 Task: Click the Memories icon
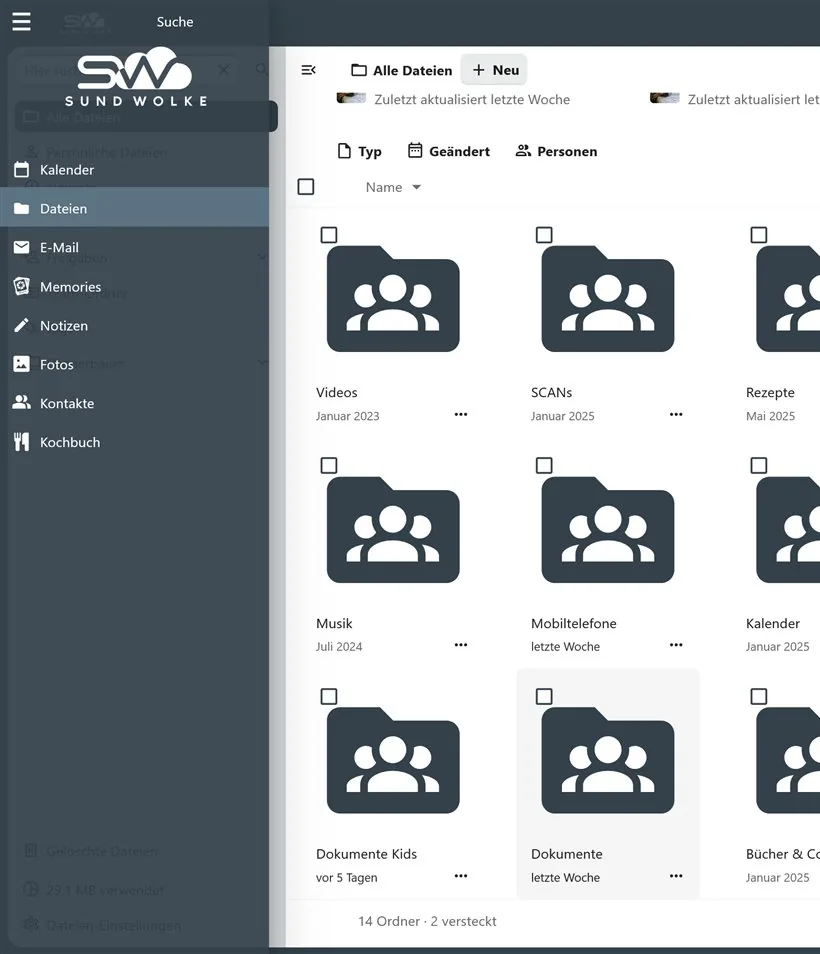coord(21,286)
